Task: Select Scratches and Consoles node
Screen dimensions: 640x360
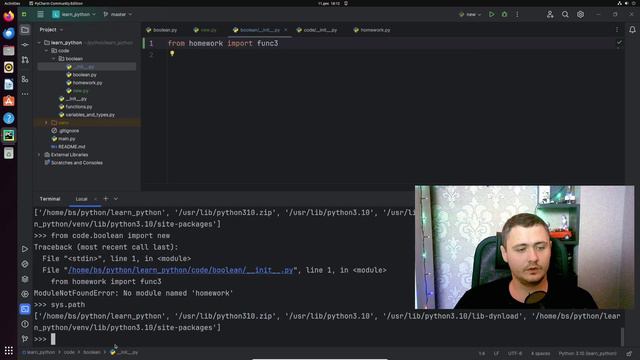Action: coord(77,163)
